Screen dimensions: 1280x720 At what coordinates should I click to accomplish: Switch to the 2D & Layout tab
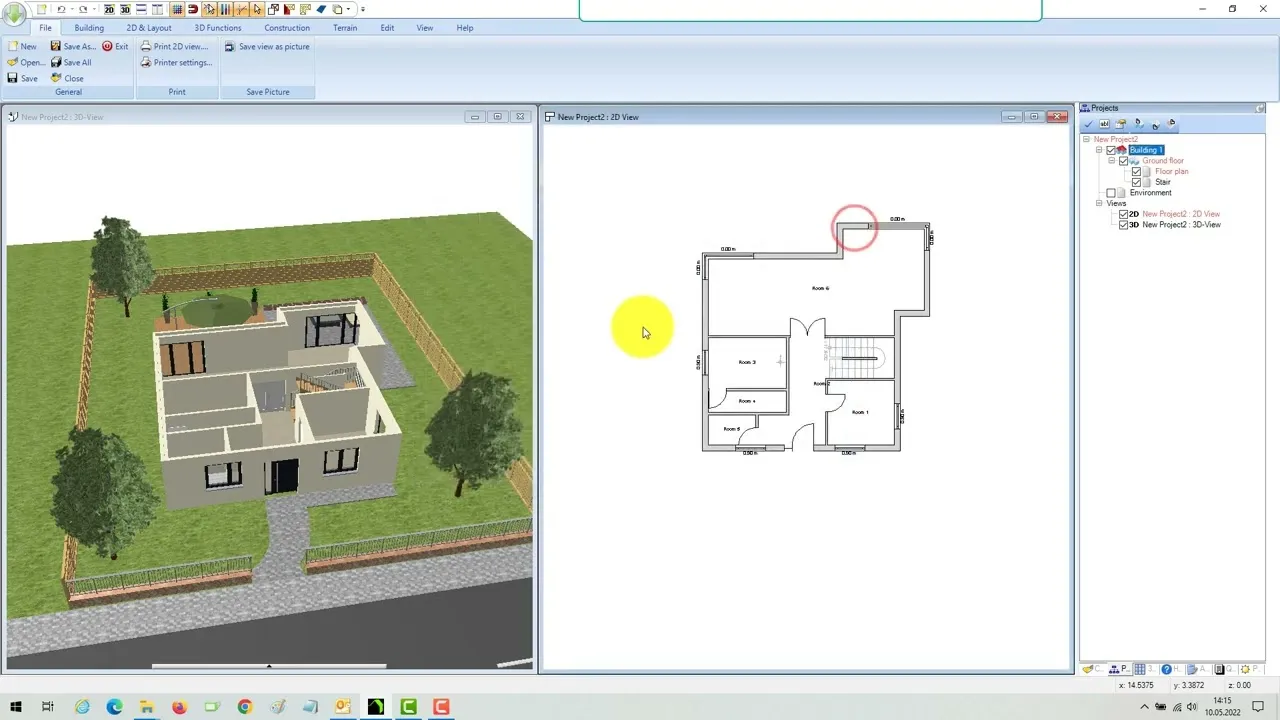tap(149, 28)
